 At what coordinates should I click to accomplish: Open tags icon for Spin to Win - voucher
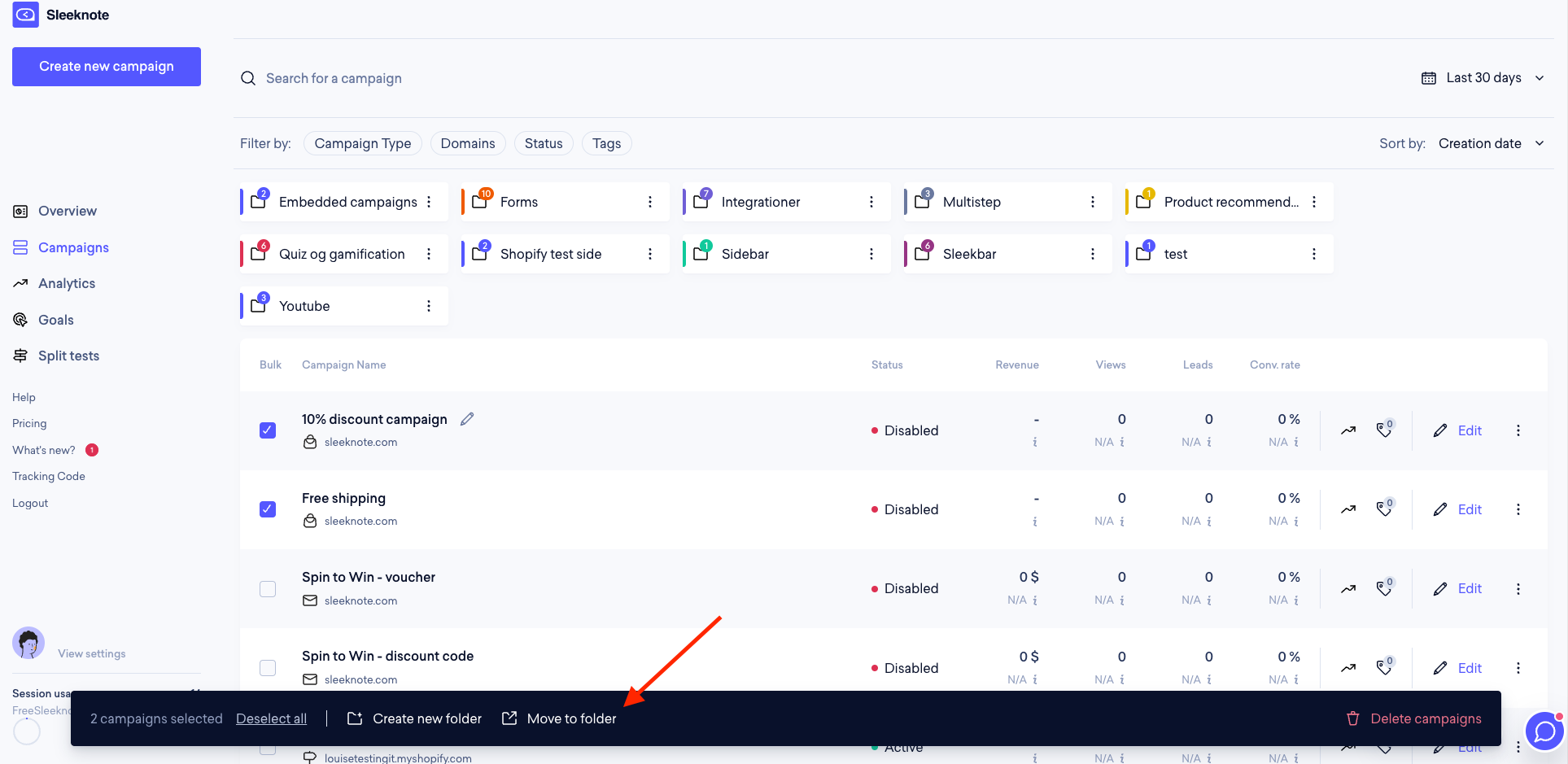(1384, 587)
